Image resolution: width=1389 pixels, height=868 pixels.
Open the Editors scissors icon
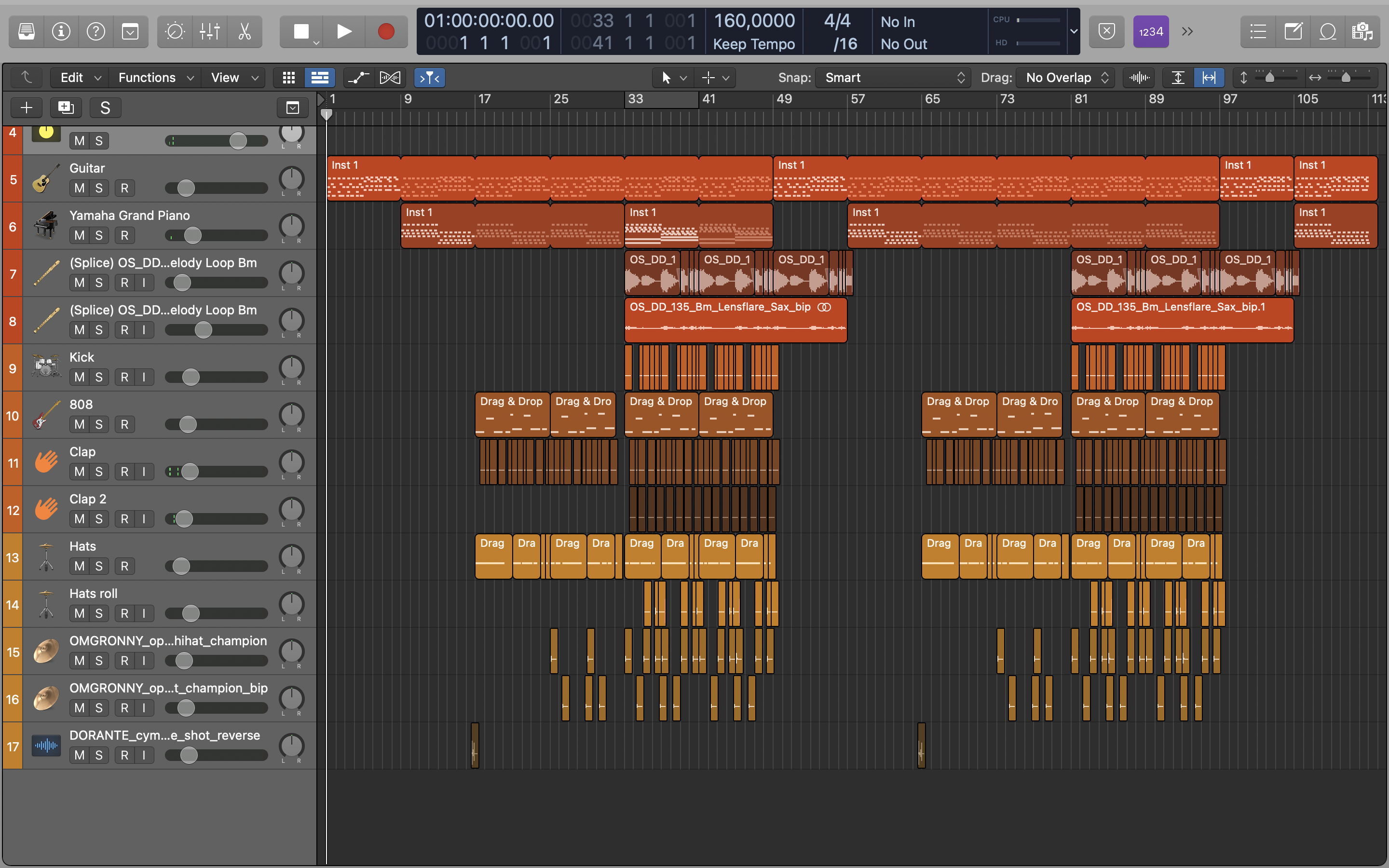[x=245, y=31]
